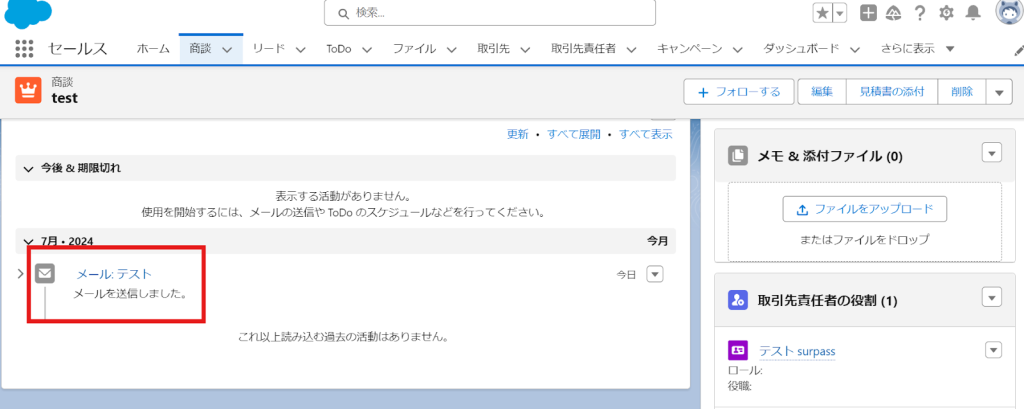Click the favorites star icon
Image resolution: width=1024 pixels, height=409 pixels.
(821, 13)
